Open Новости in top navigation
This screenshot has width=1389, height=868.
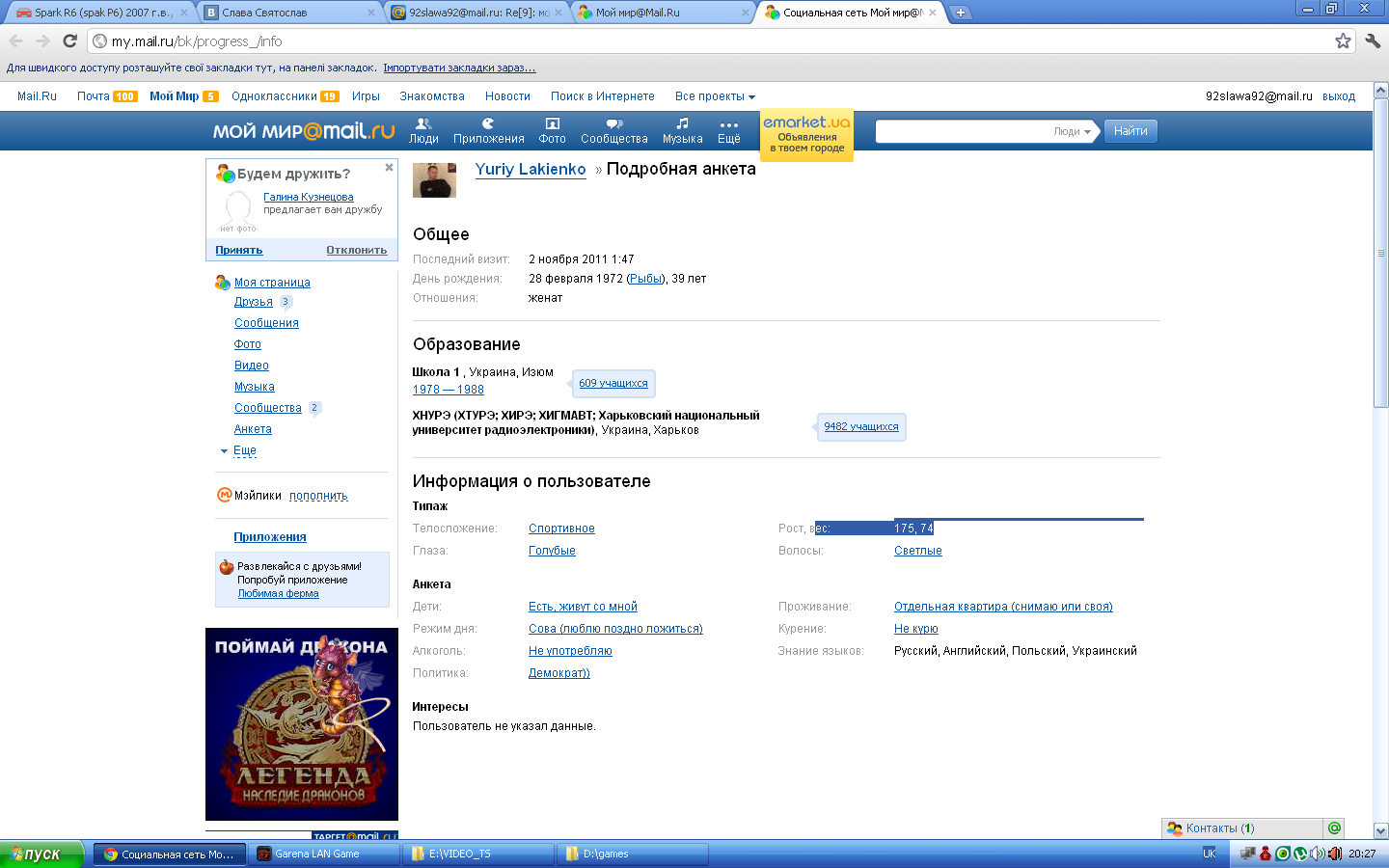(x=507, y=96)
